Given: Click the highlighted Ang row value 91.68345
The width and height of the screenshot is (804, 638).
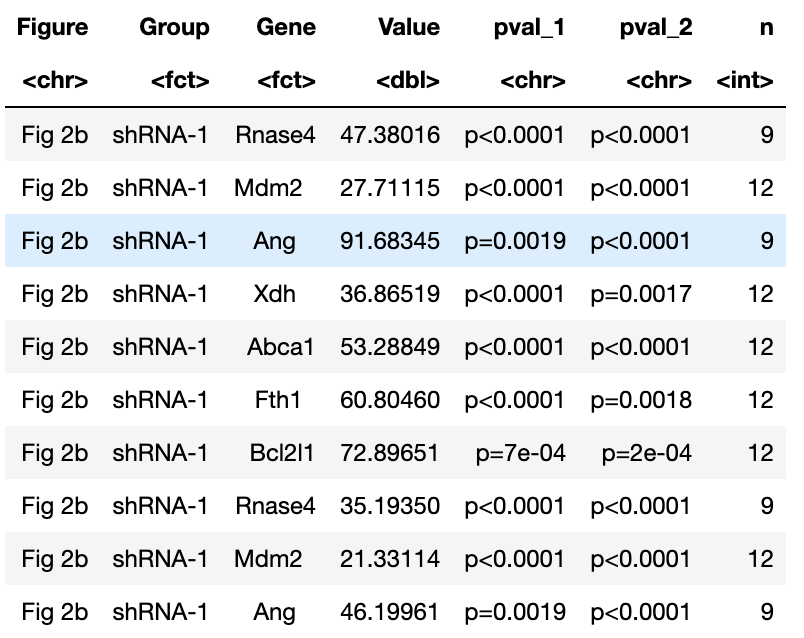Looking at the screenshot, I should click(x=390, y=241).
